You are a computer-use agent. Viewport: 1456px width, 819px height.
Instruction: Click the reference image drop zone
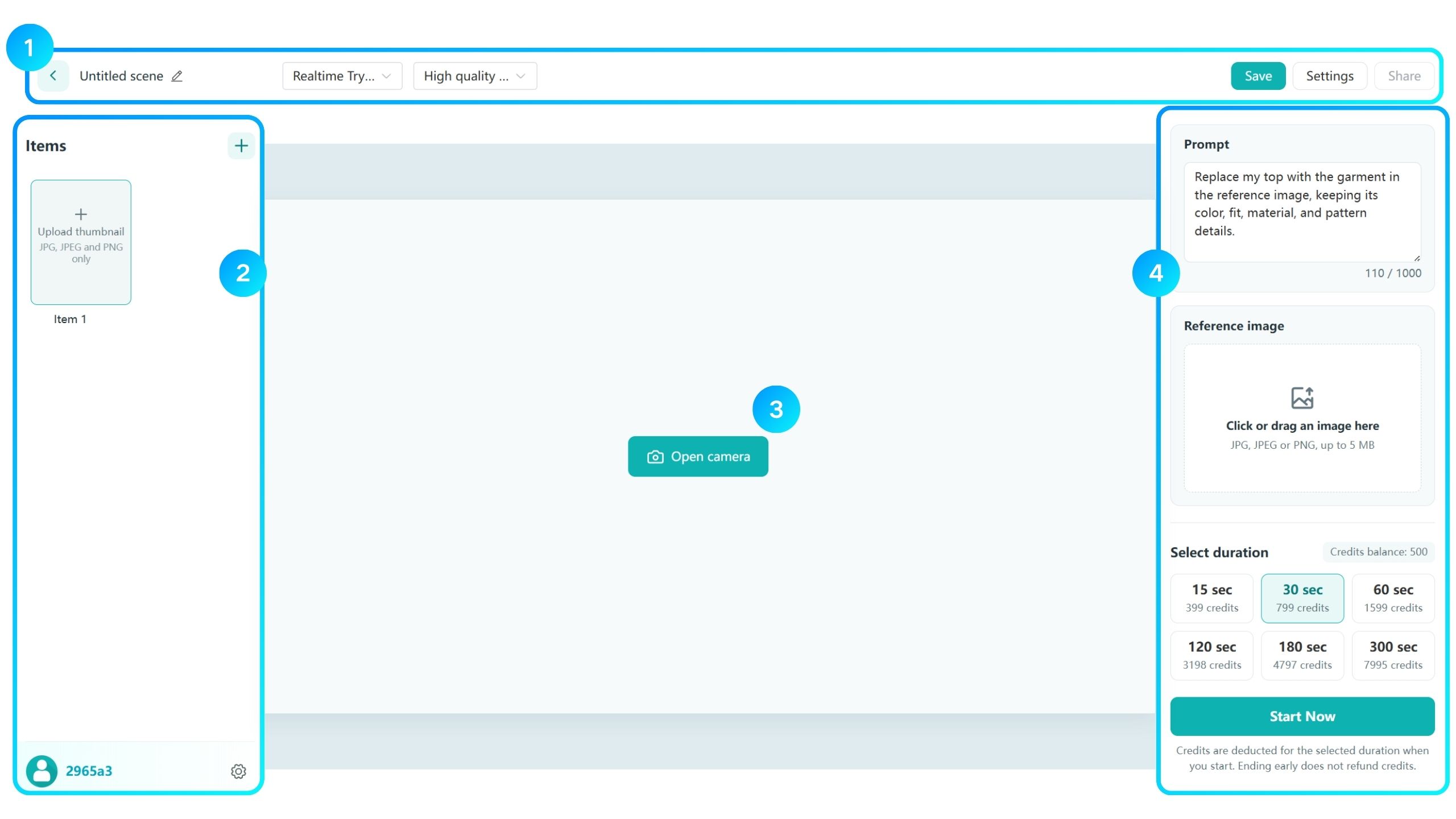[1302, 418]
